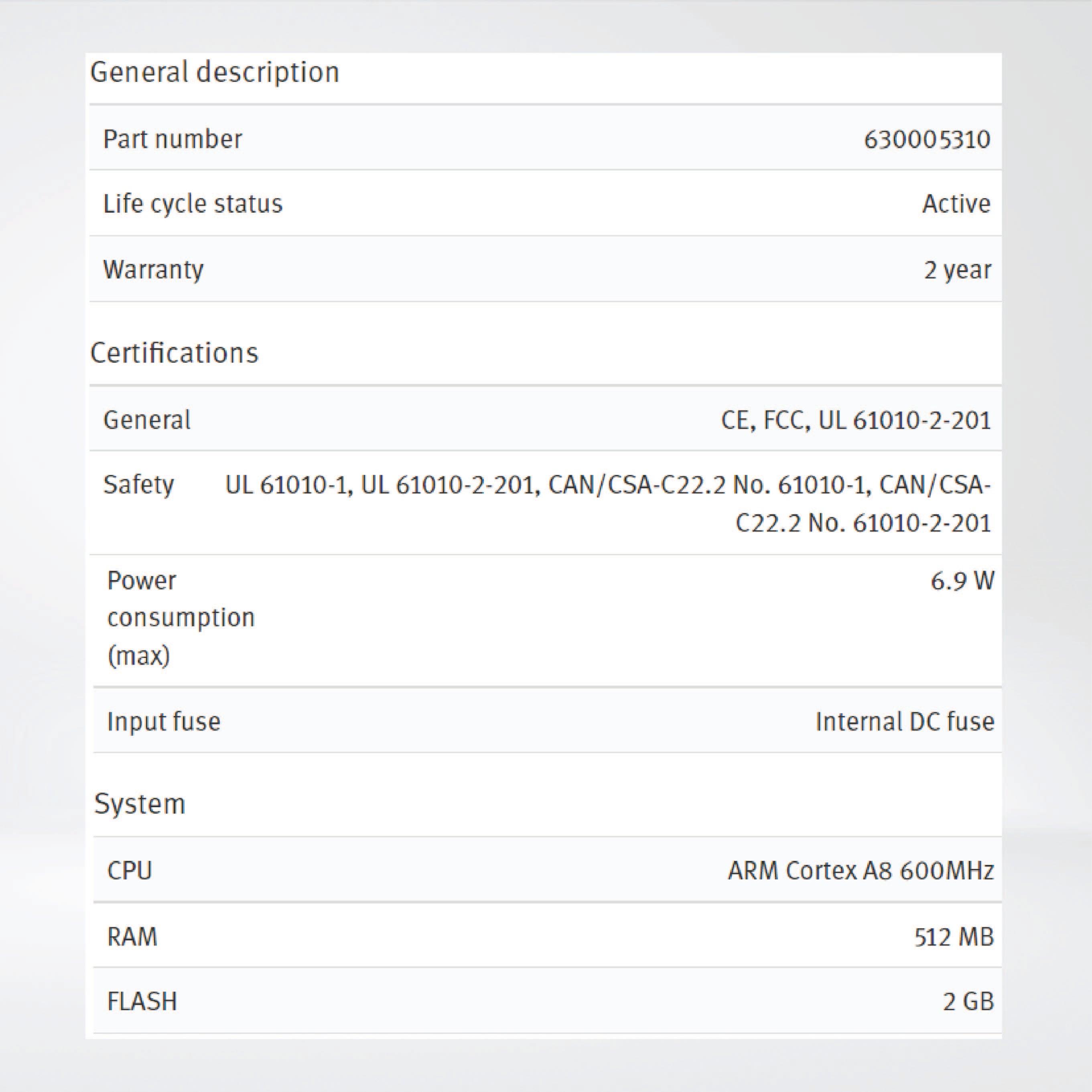Image resolution: width=1092 pixels, height=1092 pixels.
Task: Select the 2 year warranty value
Action: [x=957, y=270]
